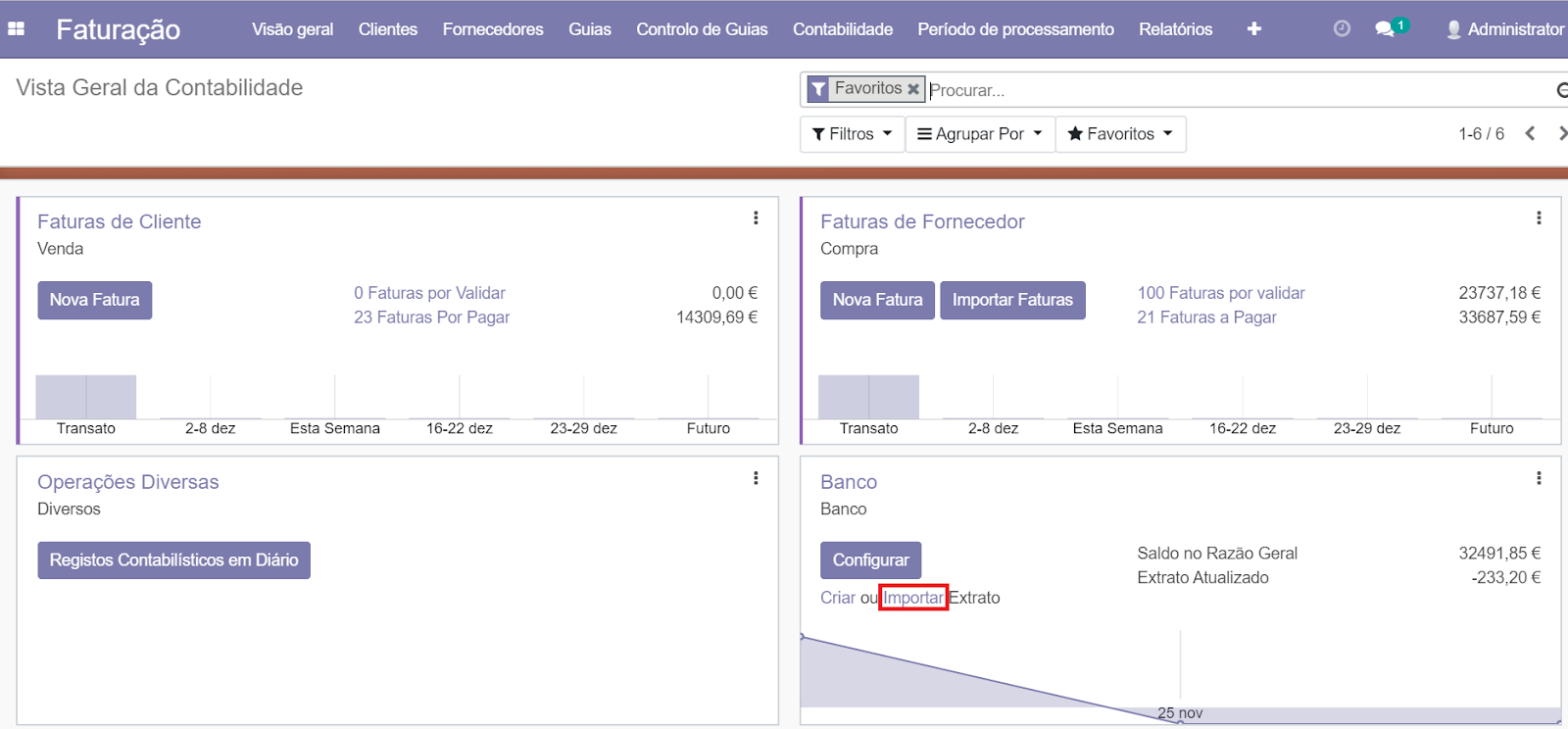The image size is (1568, 729).
Task: Open the Contabilidade menu
Action: point(842,29)
